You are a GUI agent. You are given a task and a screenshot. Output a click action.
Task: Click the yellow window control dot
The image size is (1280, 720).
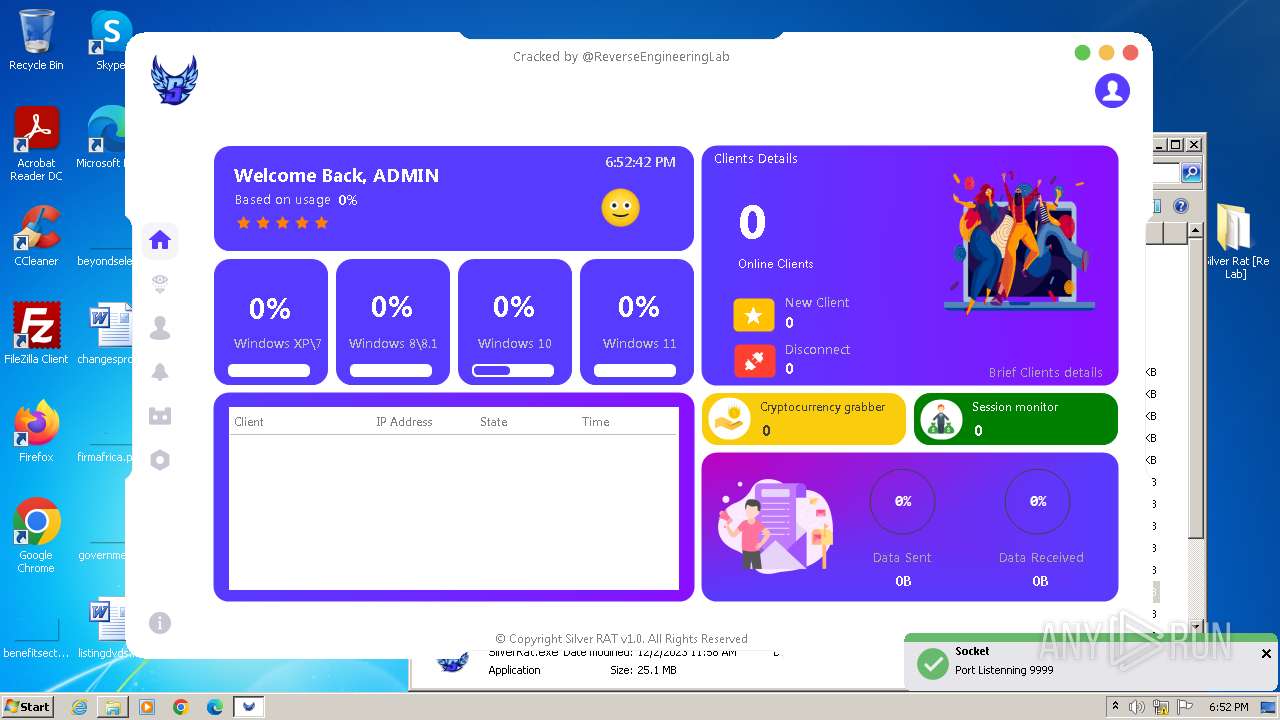pyautogui.click(x=1106, y=53)
